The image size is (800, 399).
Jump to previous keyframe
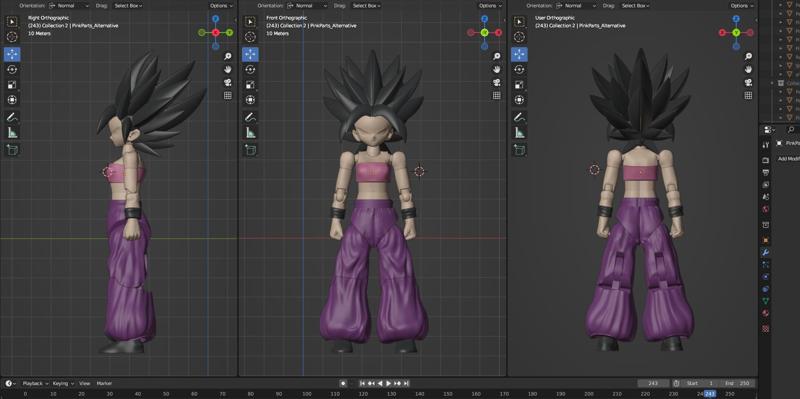[x=371, y=383]
